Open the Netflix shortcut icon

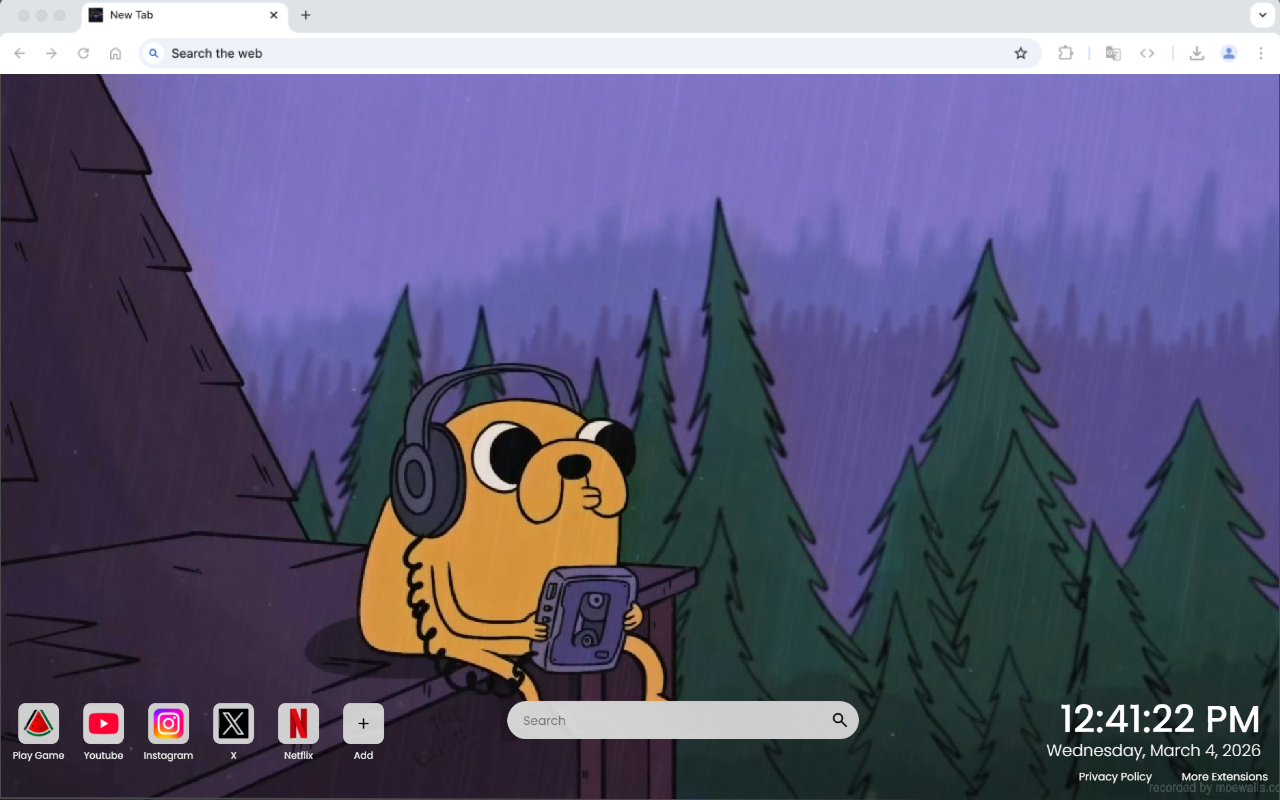tap(298, 723)
